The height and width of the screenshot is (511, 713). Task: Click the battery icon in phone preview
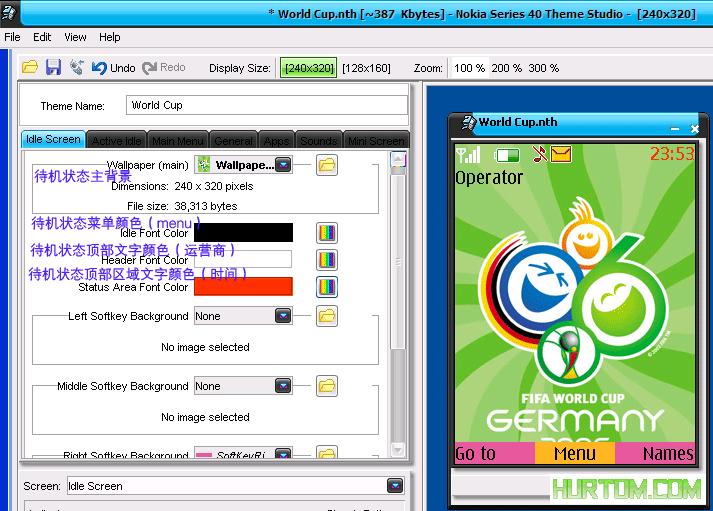pyautogui.click(x=507, y=155)
